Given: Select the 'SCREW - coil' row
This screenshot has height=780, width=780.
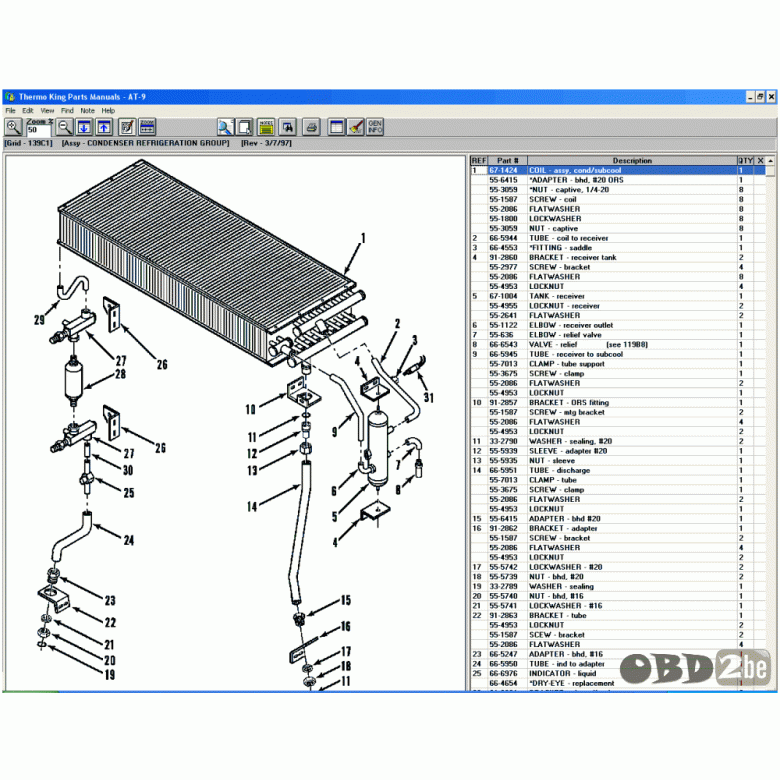Looking at the screenshot, I should (618, 199).
